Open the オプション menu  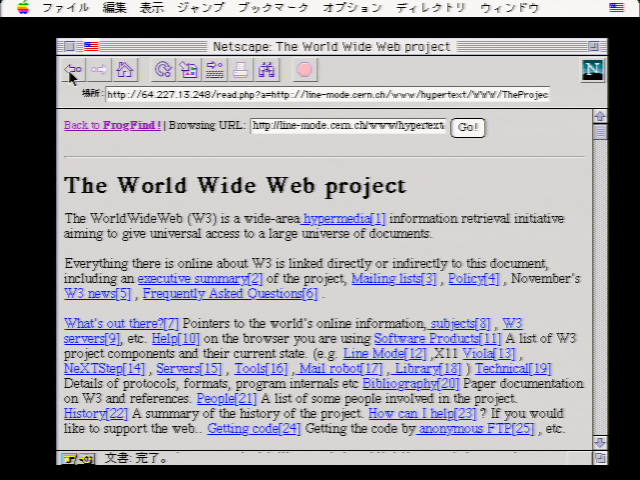pyautogui.click(x=352, y=8)
